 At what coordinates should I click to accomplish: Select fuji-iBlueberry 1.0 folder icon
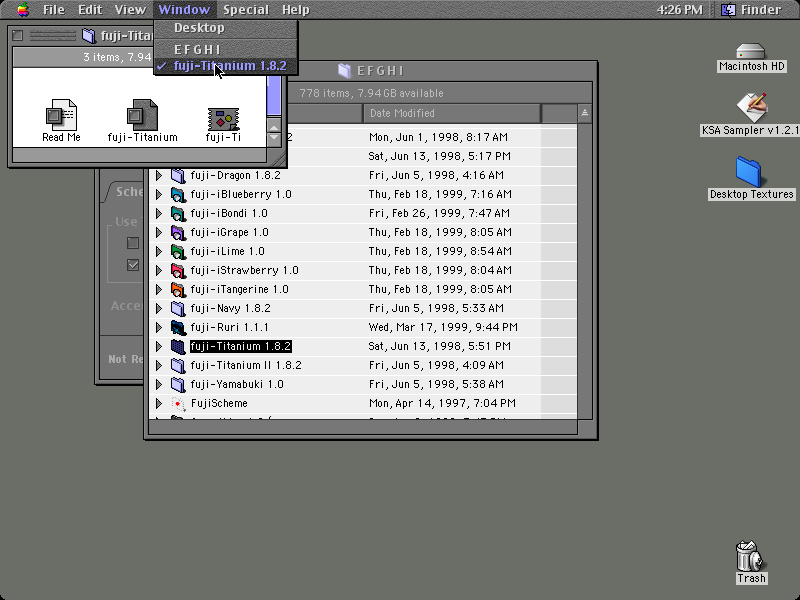pyautogui.click(x=178, y=194)
